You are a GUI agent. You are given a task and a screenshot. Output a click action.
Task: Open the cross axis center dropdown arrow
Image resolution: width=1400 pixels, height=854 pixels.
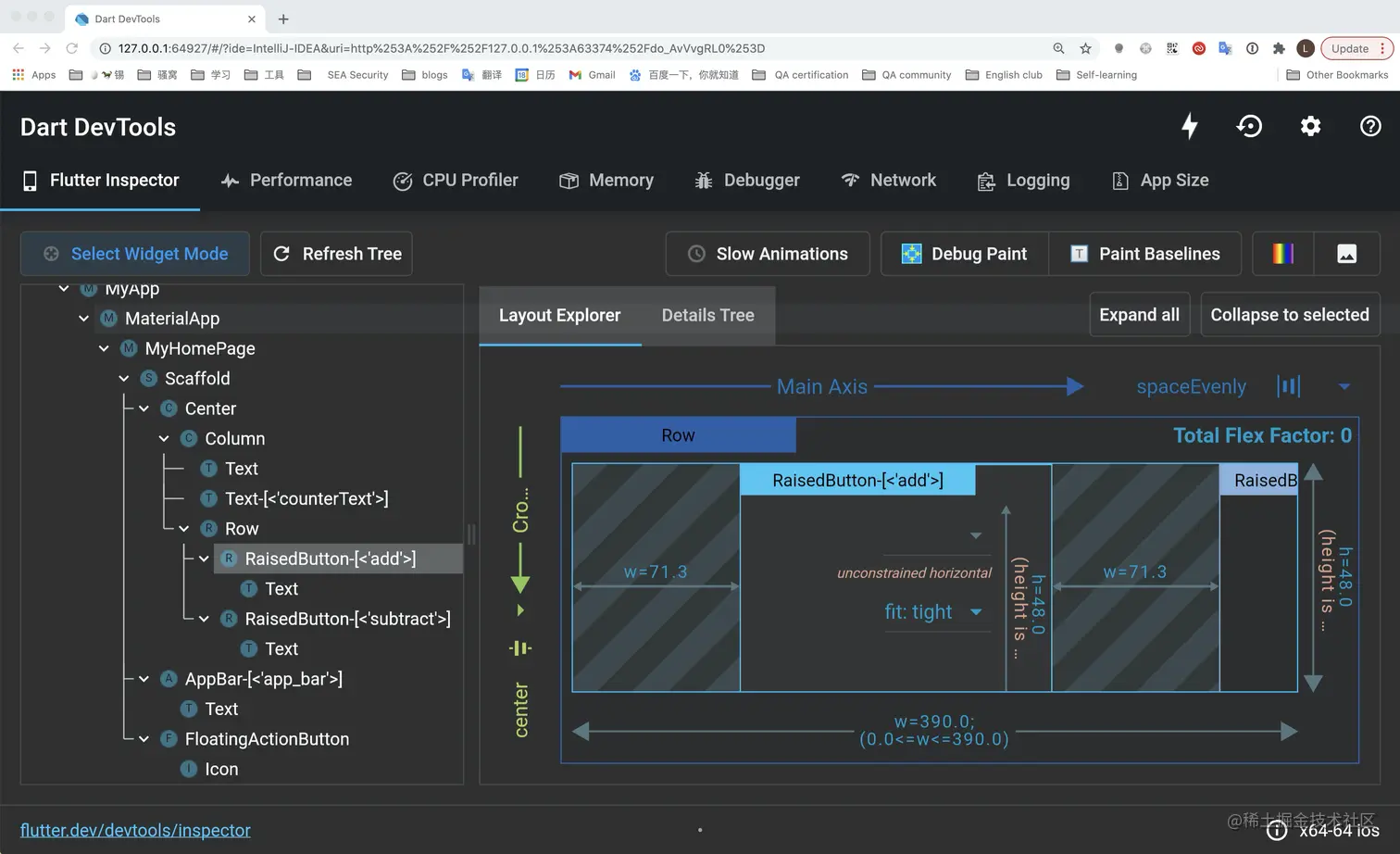click(520, 610)
